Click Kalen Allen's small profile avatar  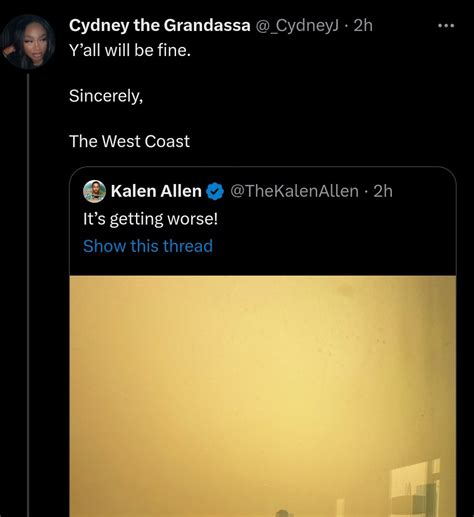(94, 191)
